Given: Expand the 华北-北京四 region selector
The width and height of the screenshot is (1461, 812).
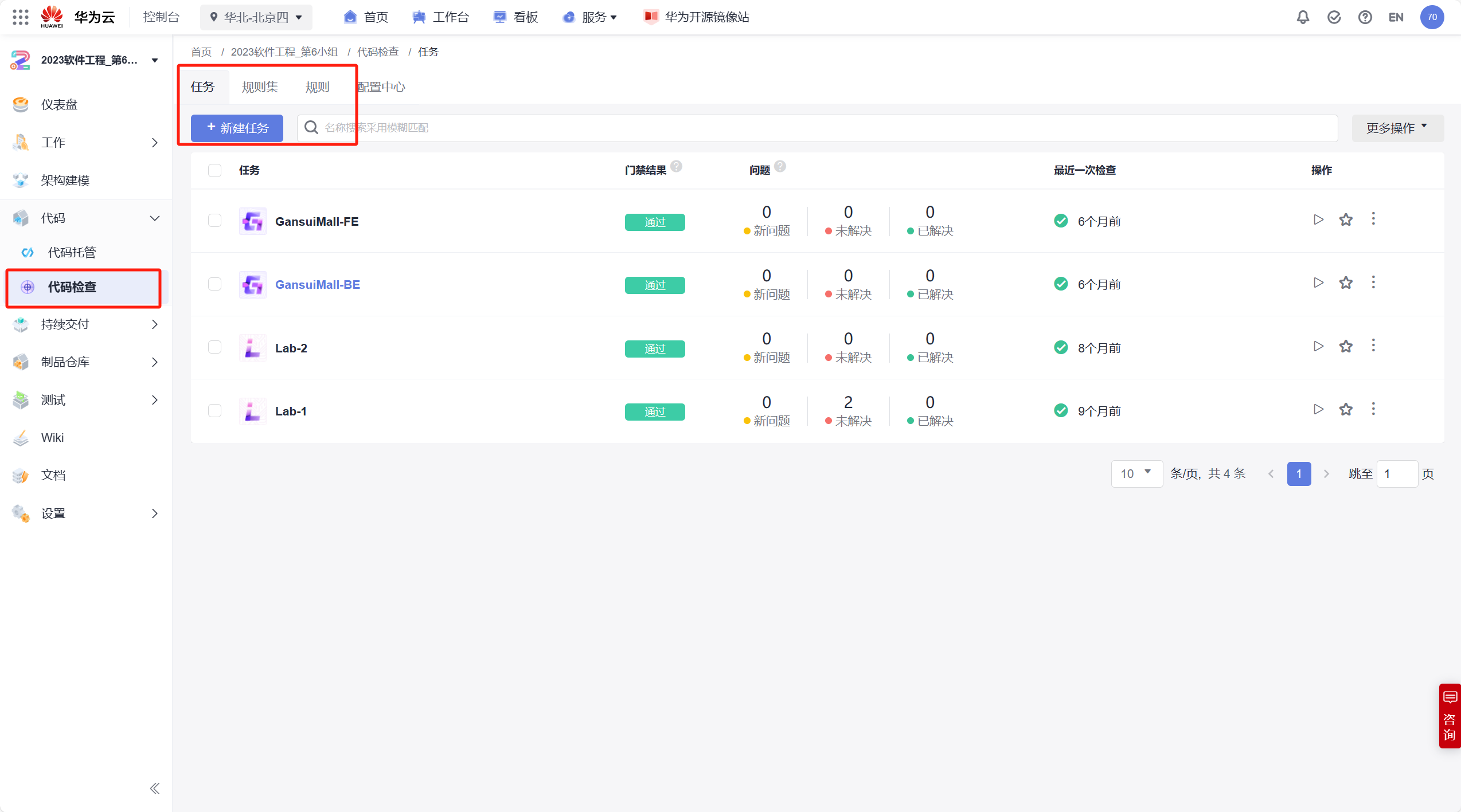Looking at the screenshot, I should tap(256, 17).
